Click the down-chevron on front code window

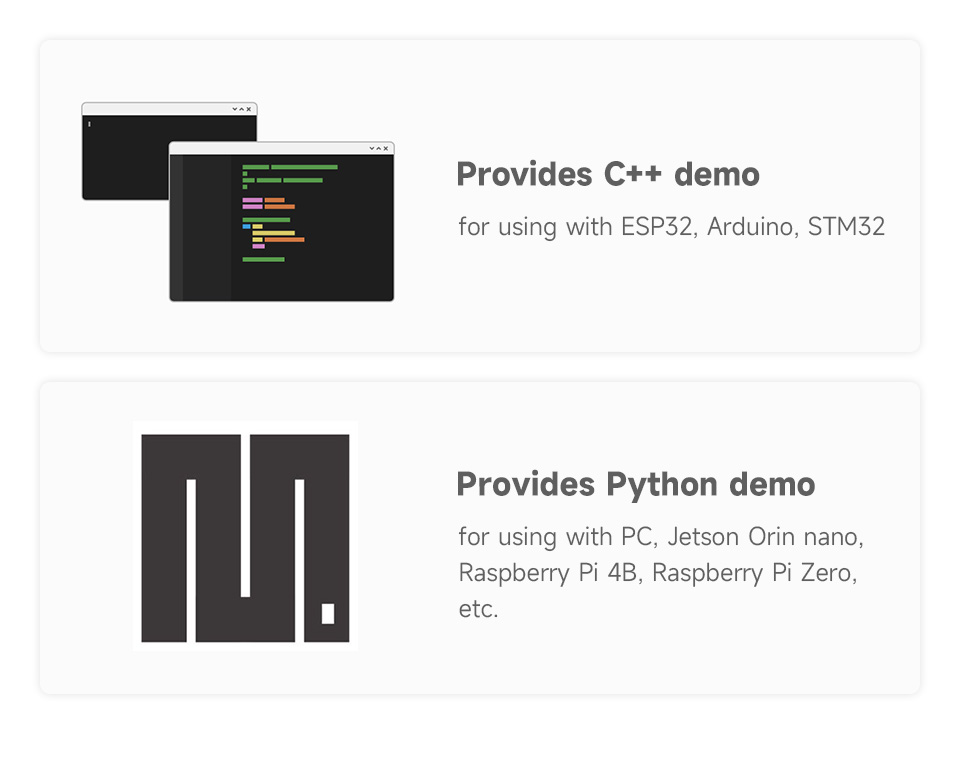click(x=372, y=148)
